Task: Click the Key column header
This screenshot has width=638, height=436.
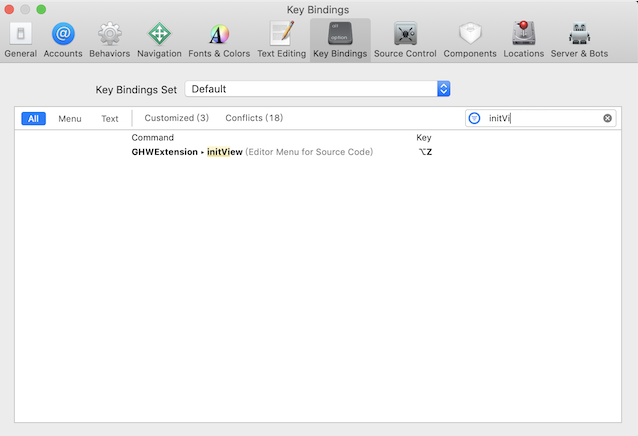Action: coord(424,137)
